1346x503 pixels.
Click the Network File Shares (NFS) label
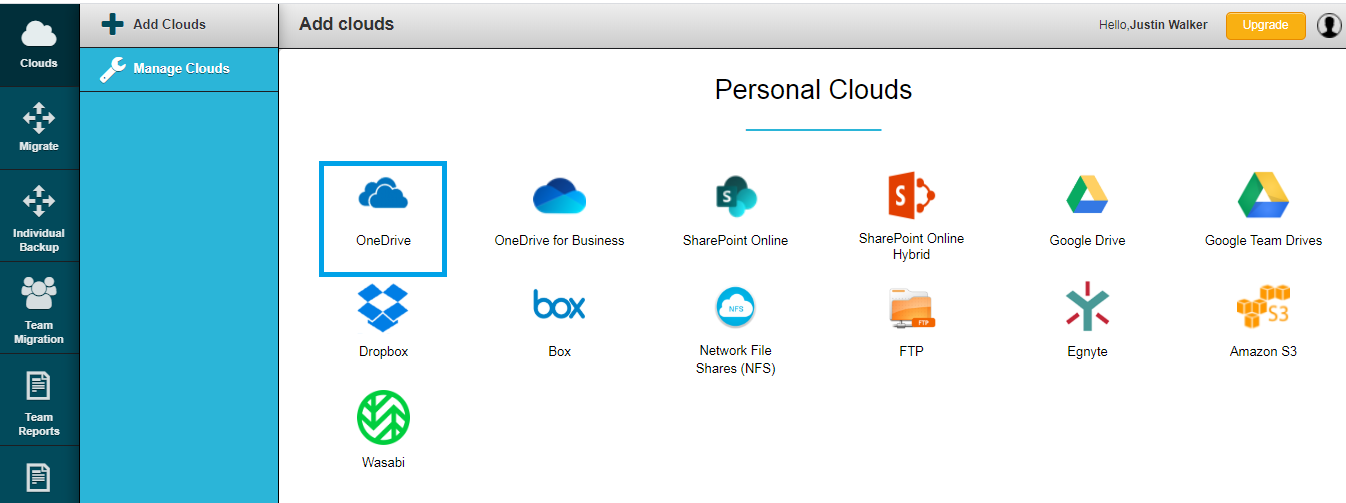(x=735, y=359)
